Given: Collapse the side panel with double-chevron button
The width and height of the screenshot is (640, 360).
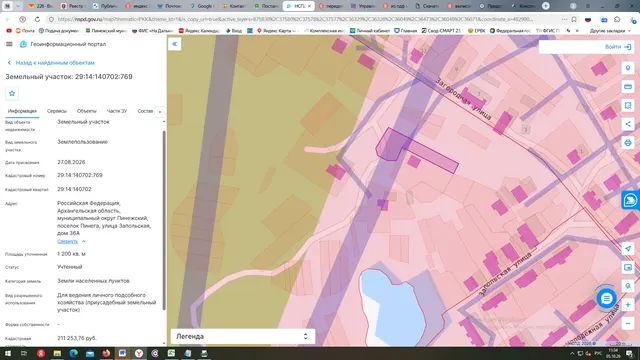Looking at the screenshot, I should pyautogui.click(x=175, y=44).
